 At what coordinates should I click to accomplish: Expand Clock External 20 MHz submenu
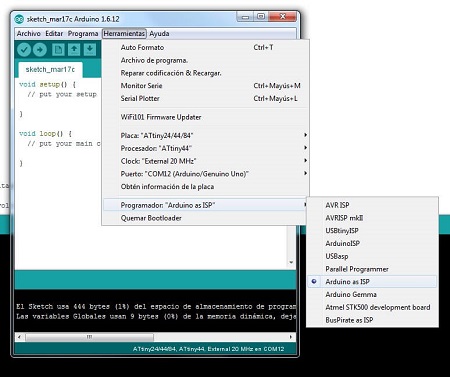click(x=205, y=161)
